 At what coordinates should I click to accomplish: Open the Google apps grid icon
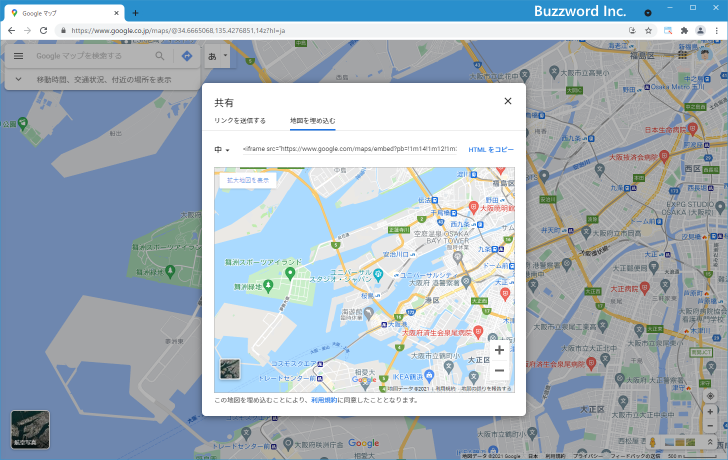pyautogui.click(x=682, y=55)
